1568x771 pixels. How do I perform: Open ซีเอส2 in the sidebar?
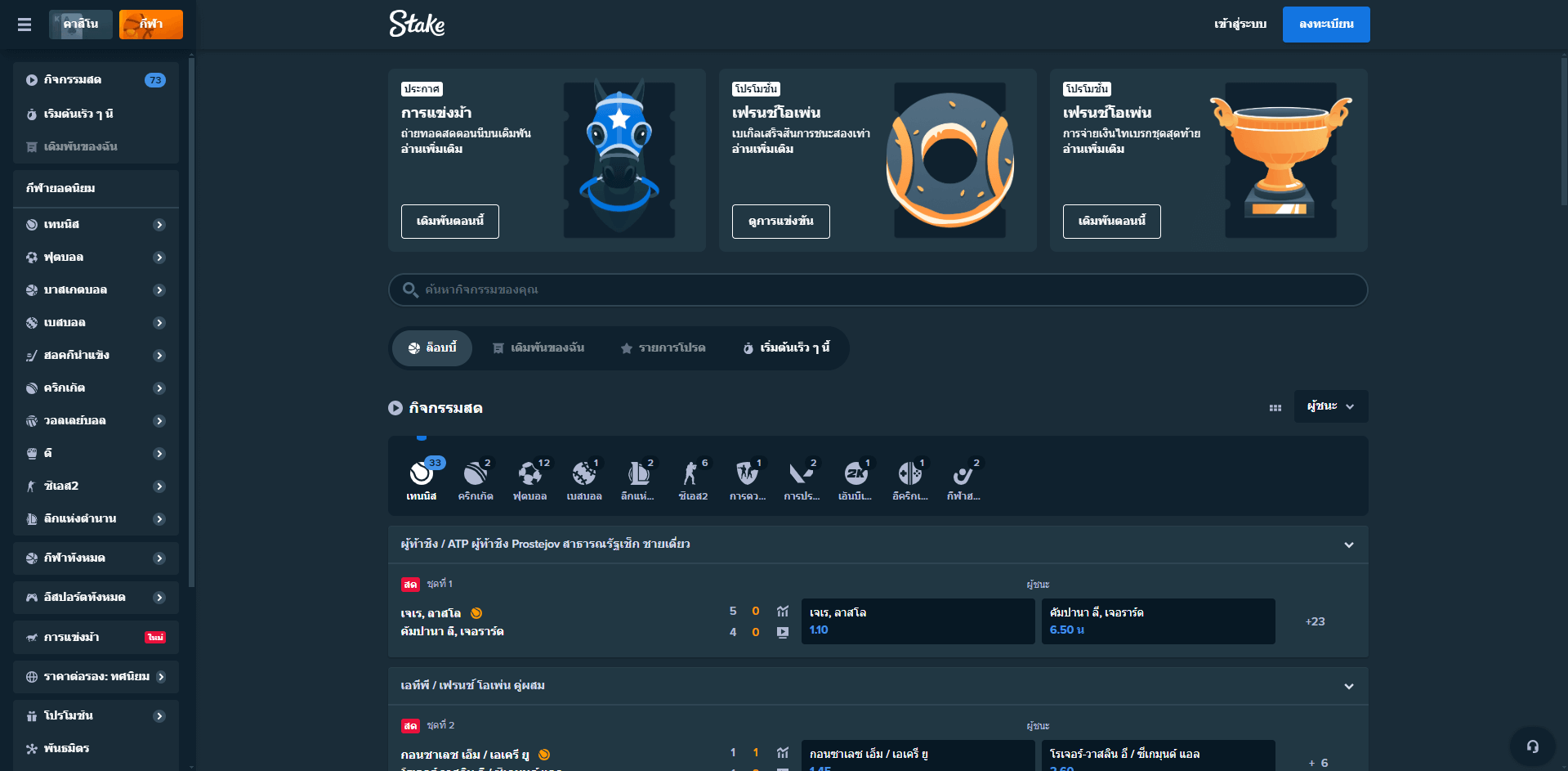point(96,486)
